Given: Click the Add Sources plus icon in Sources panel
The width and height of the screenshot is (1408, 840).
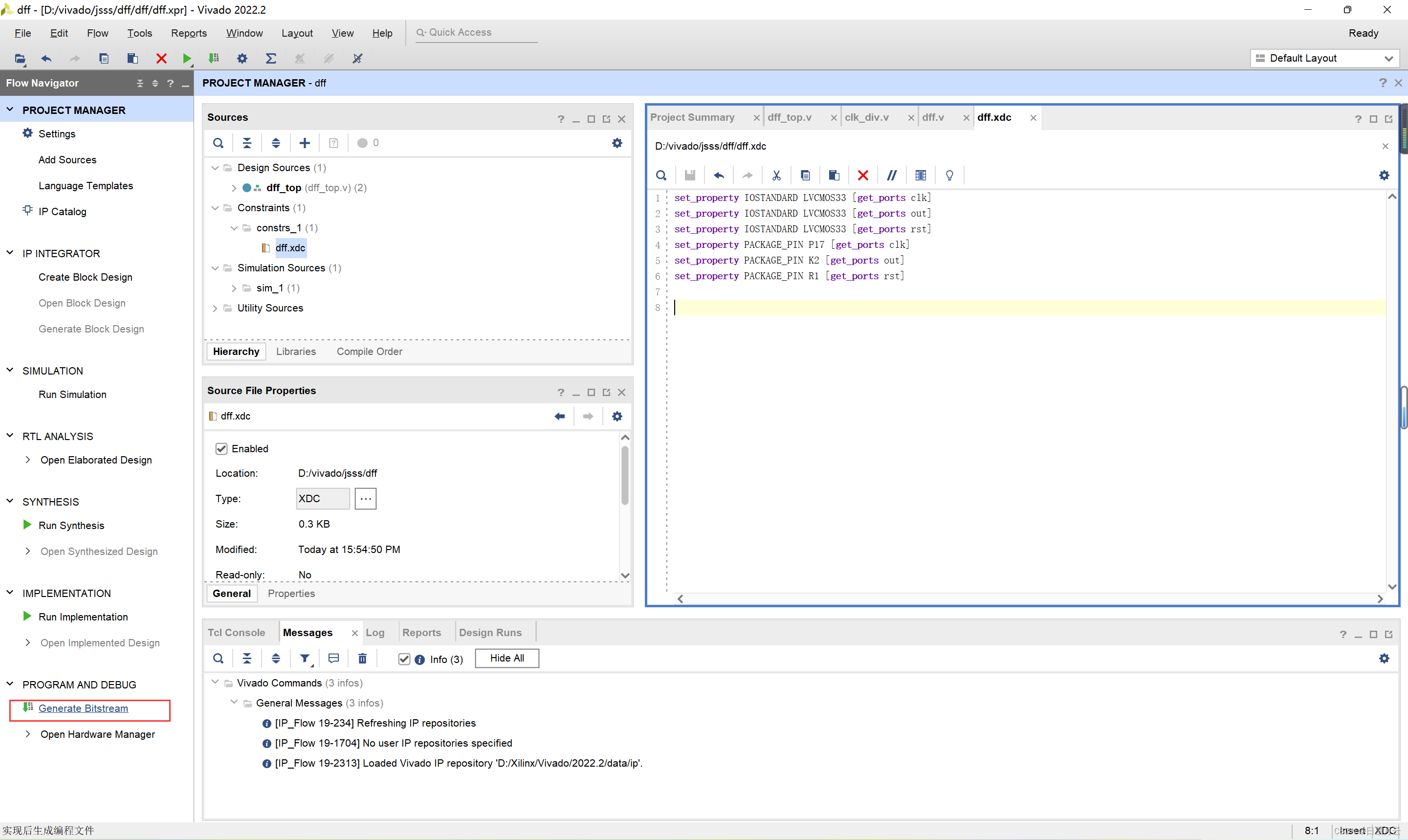Looking at the screenshot, I should click(305, 143).
